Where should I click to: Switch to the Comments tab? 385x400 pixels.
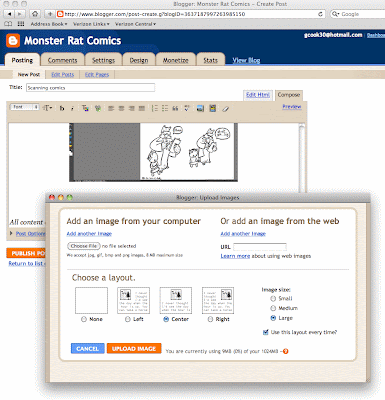tap(62, 60)
